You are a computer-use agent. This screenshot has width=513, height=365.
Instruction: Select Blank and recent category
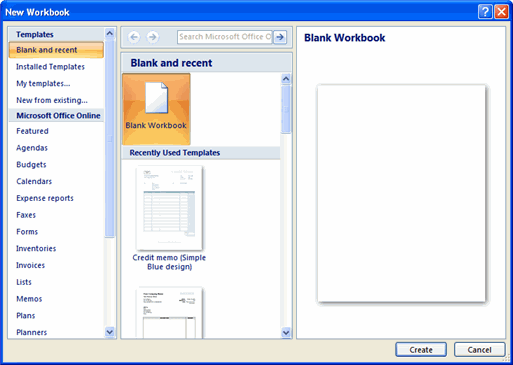tap(56, 50)
